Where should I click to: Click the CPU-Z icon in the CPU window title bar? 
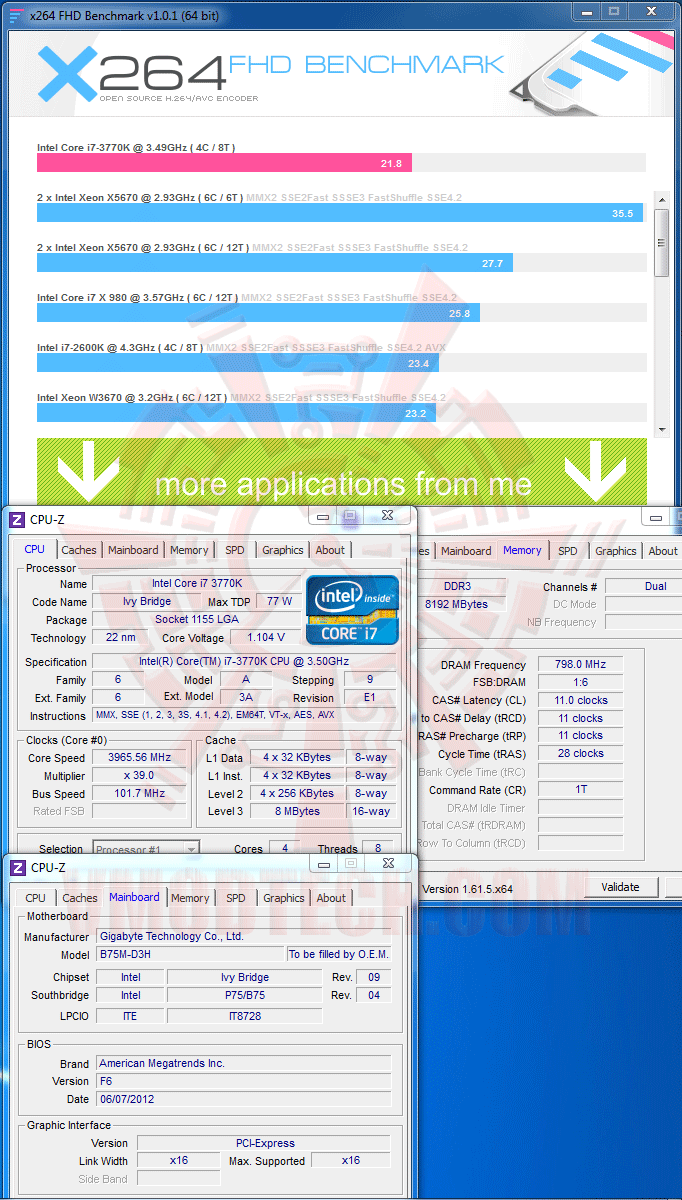click(17, 519)
